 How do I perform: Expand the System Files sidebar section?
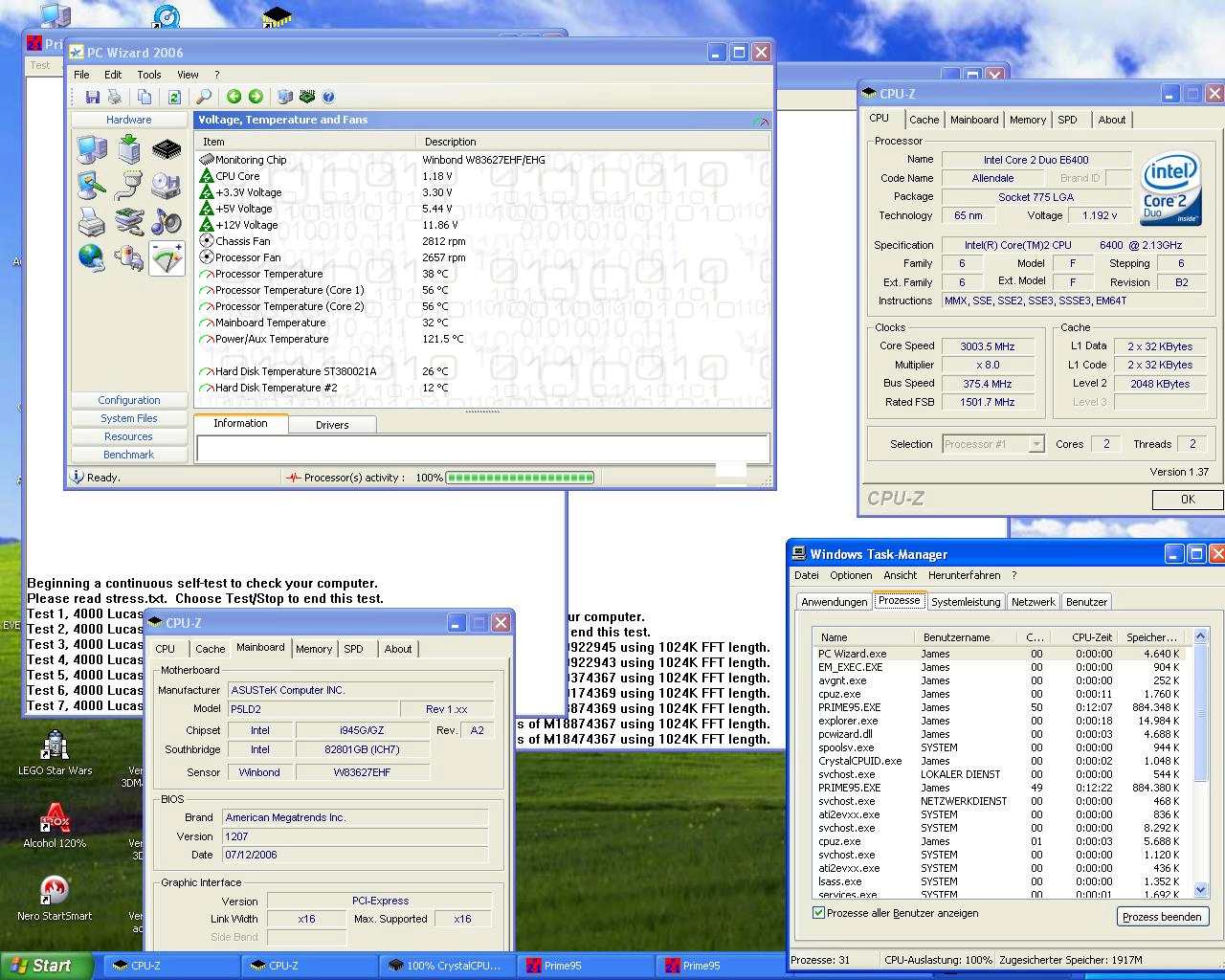coord(128,418)
